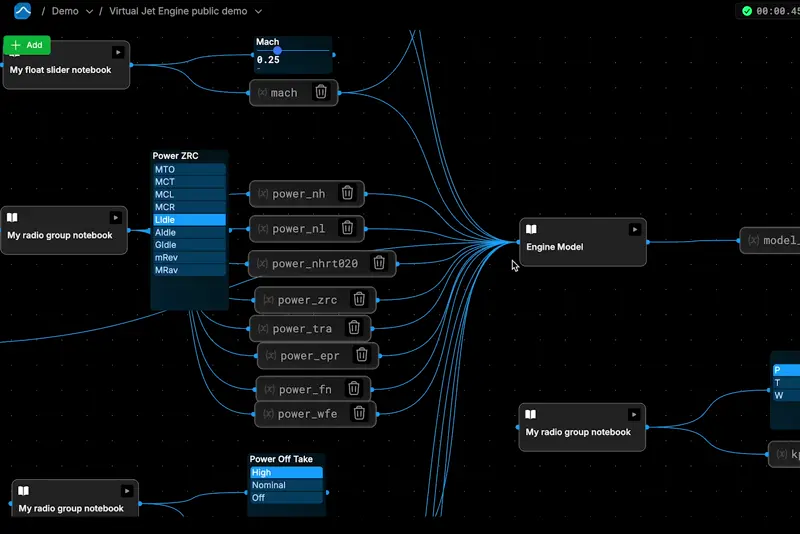Select mRev option
This screenshot has width=800, height=534.
pyautogui.click(x=189, y=258)
